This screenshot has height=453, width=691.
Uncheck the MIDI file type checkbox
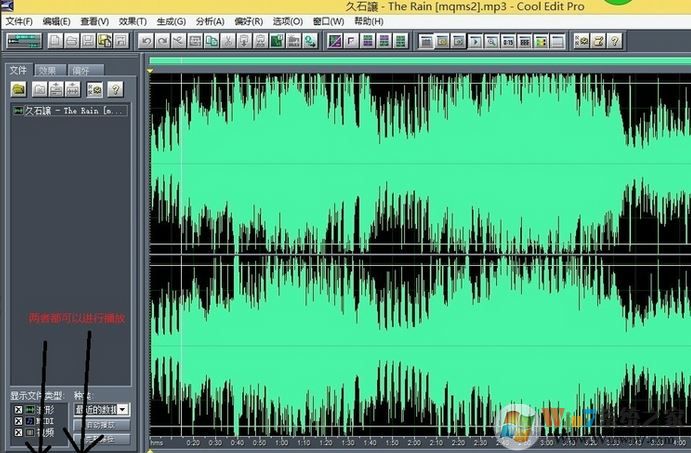pyautogui.click(x=18, y=421)
